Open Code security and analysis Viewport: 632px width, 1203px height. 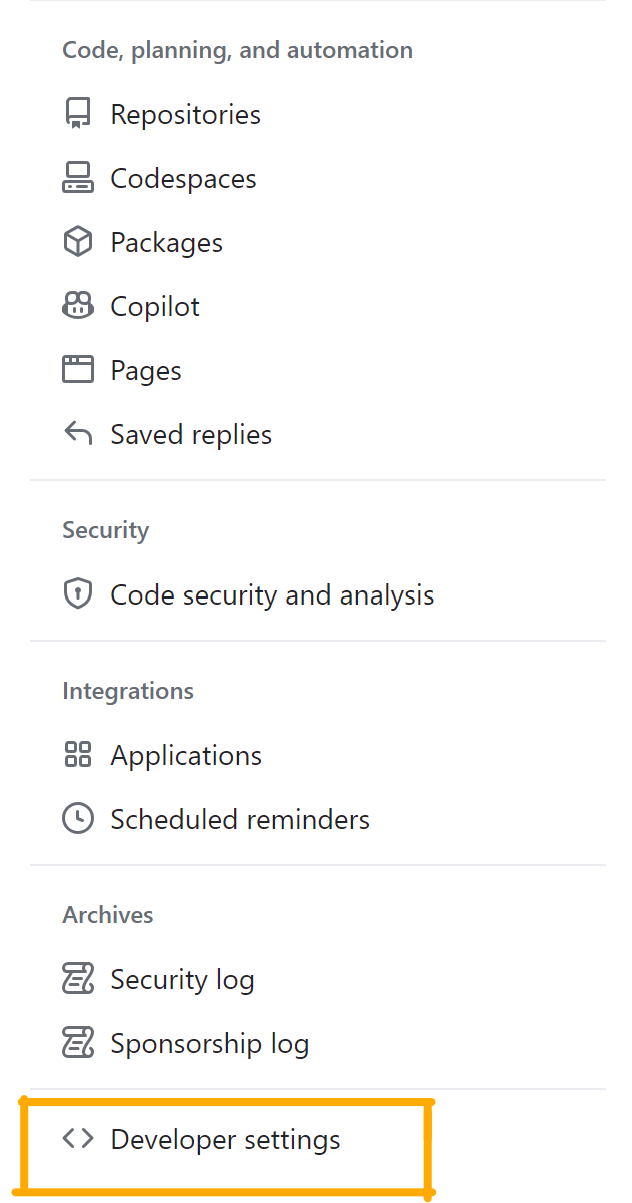tap(272, 595)
